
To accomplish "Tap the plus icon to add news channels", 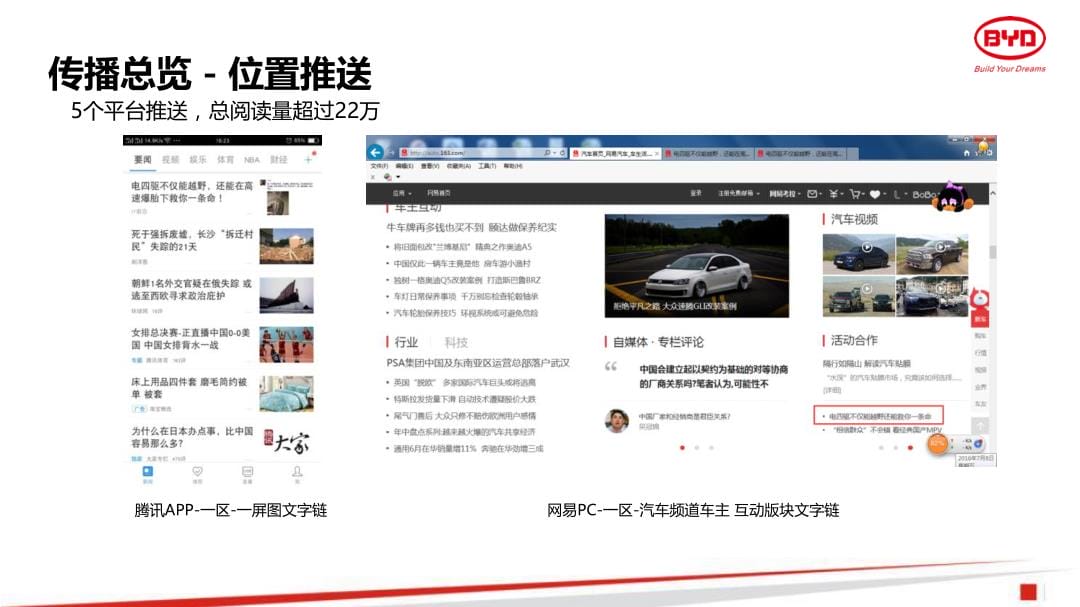I will tap(309, 160).
